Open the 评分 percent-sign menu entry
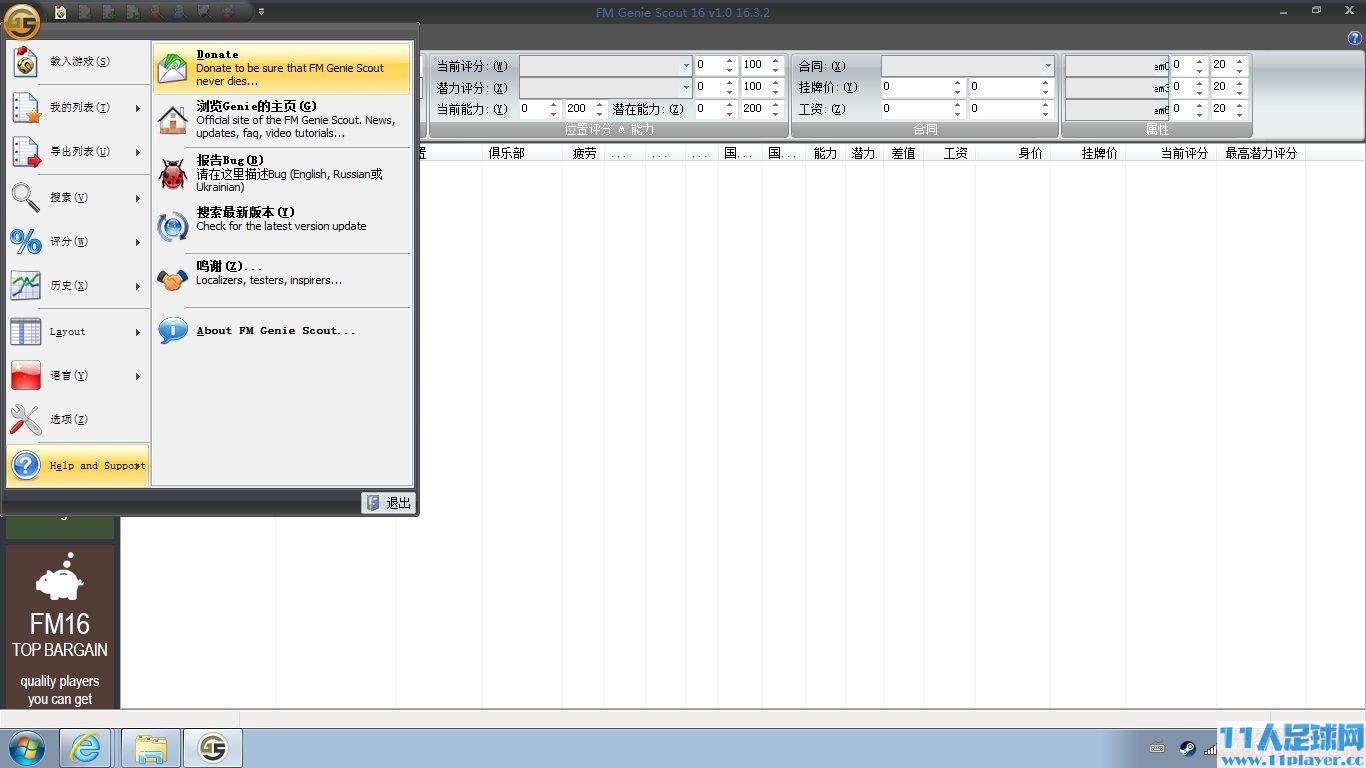Viewport: 1366px width, 768px height. pos(78,242)
